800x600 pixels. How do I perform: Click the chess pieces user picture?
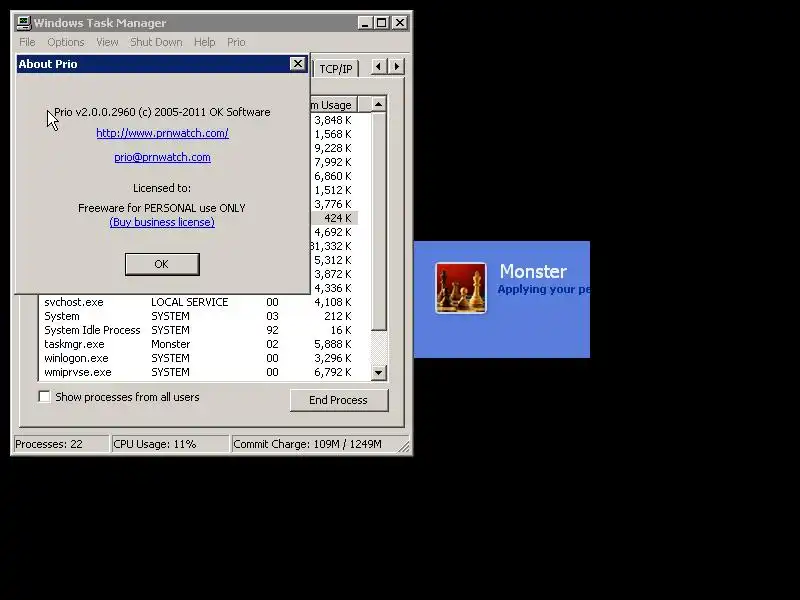click(461, 288)
